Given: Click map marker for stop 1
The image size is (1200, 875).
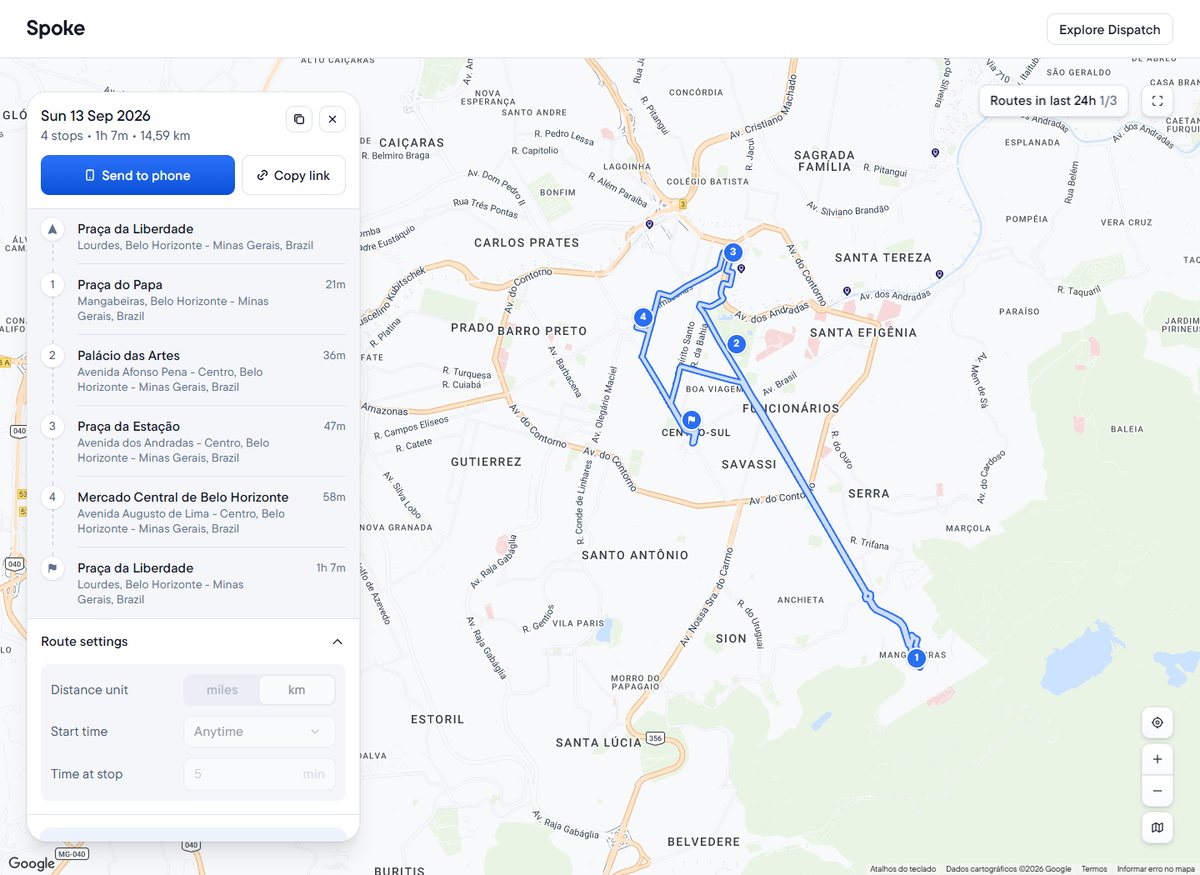Looking at the screenshot, I should (916, 658).
